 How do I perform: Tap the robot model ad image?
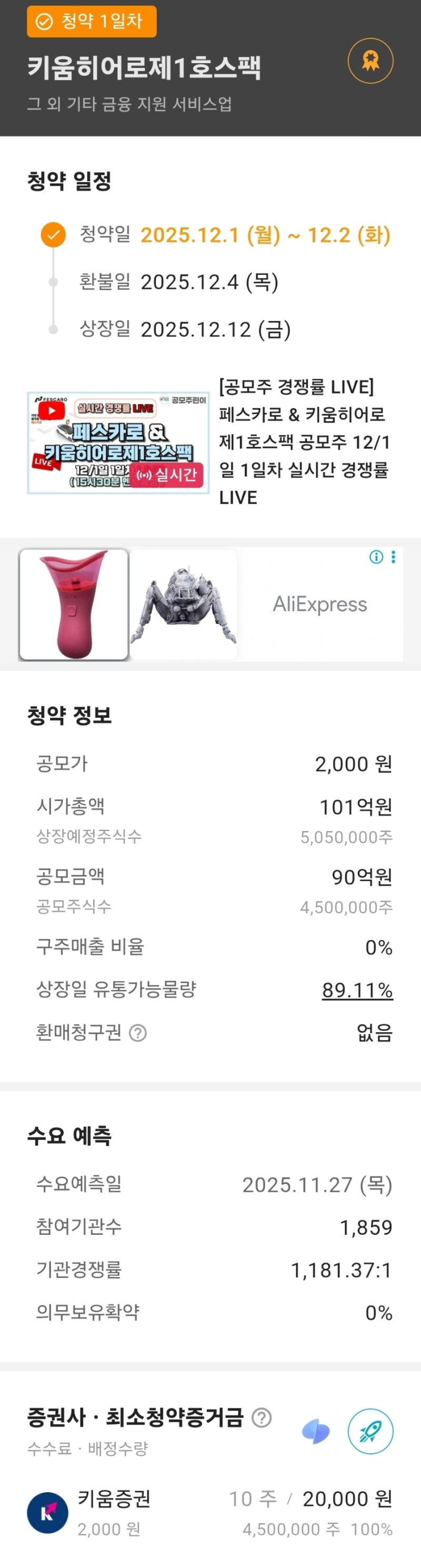point(183,604)
